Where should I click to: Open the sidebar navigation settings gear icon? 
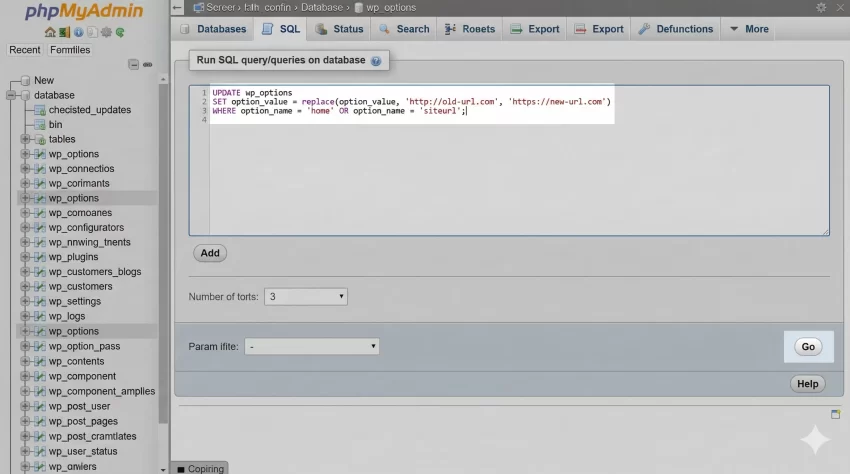pos(106,32)
